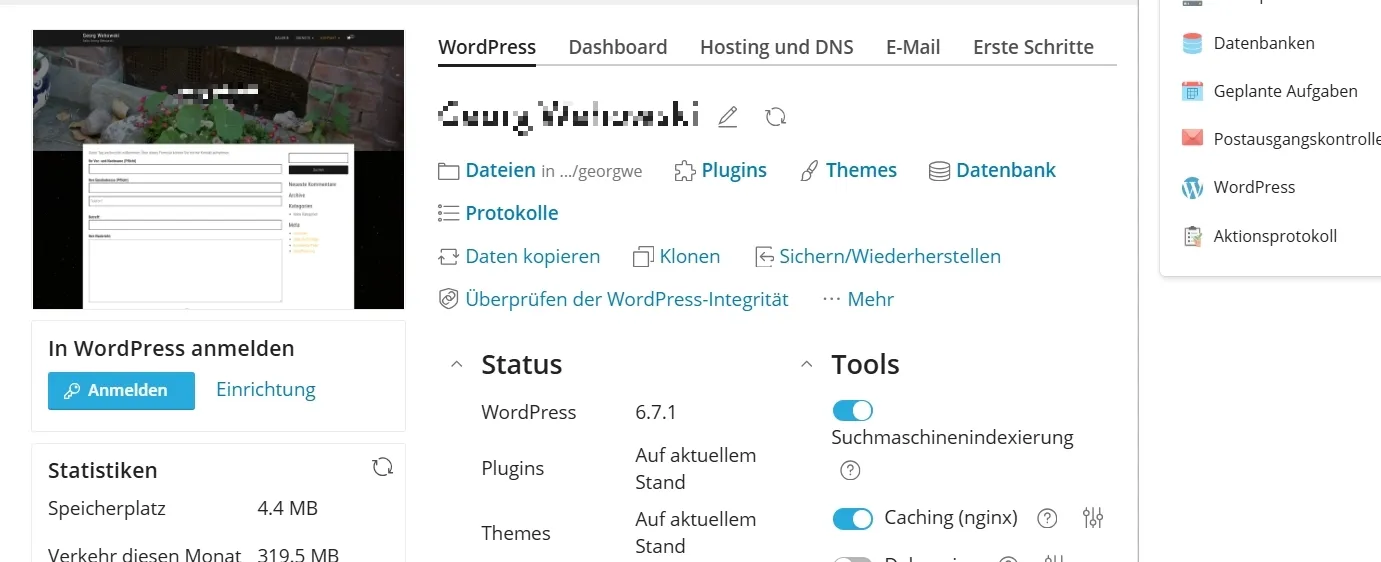Image resolution: width=1381 pixels, height=562 pixels.
Task: Collapse the Status section
Action: [457, 365]
